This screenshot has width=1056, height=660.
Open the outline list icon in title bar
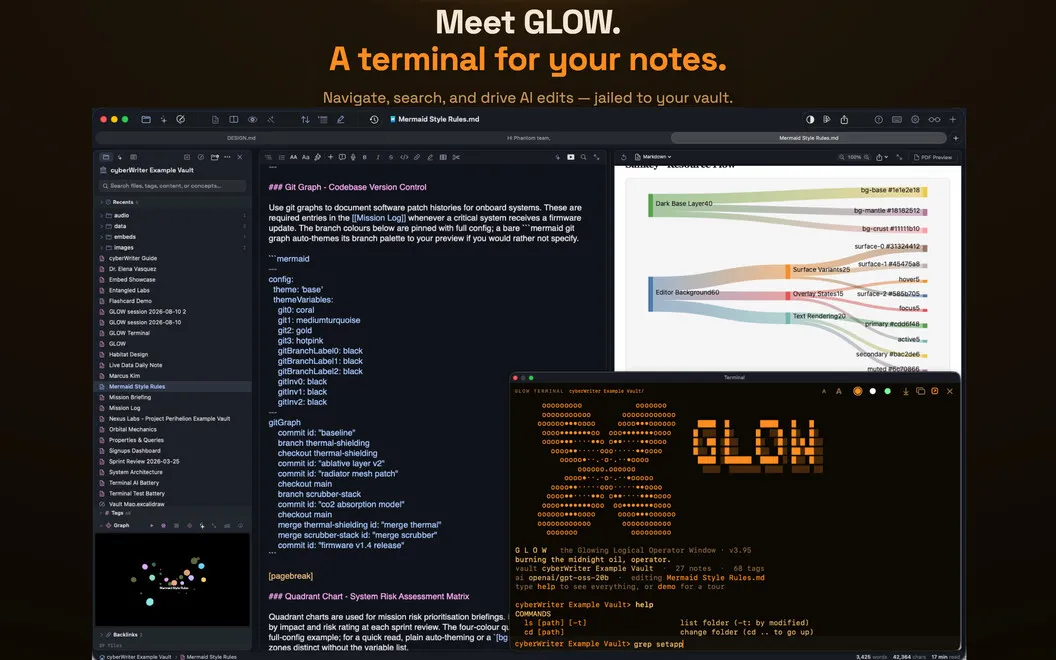[323, 119]
